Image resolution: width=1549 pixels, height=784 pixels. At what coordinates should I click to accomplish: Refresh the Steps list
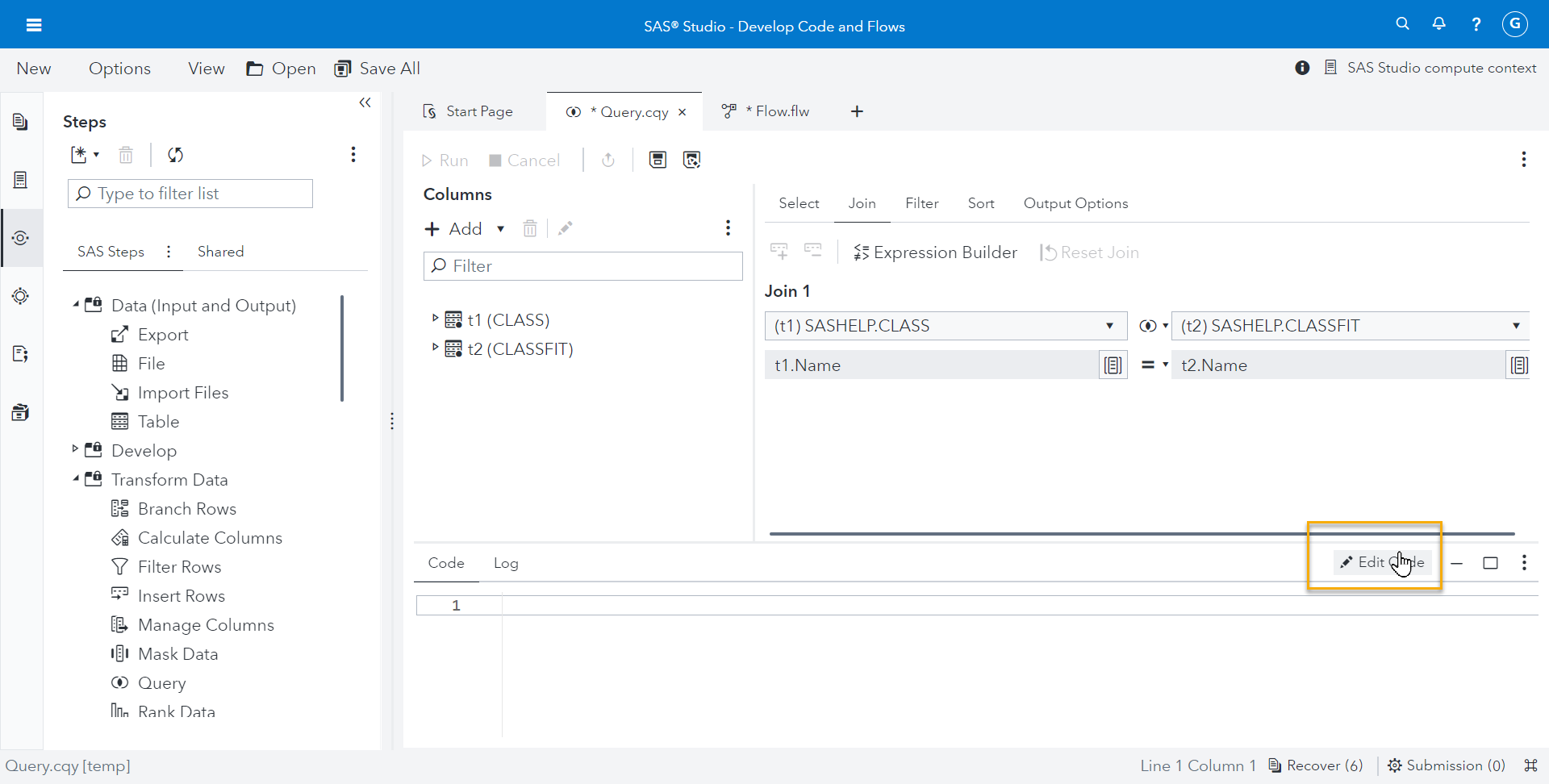[175, 155]
